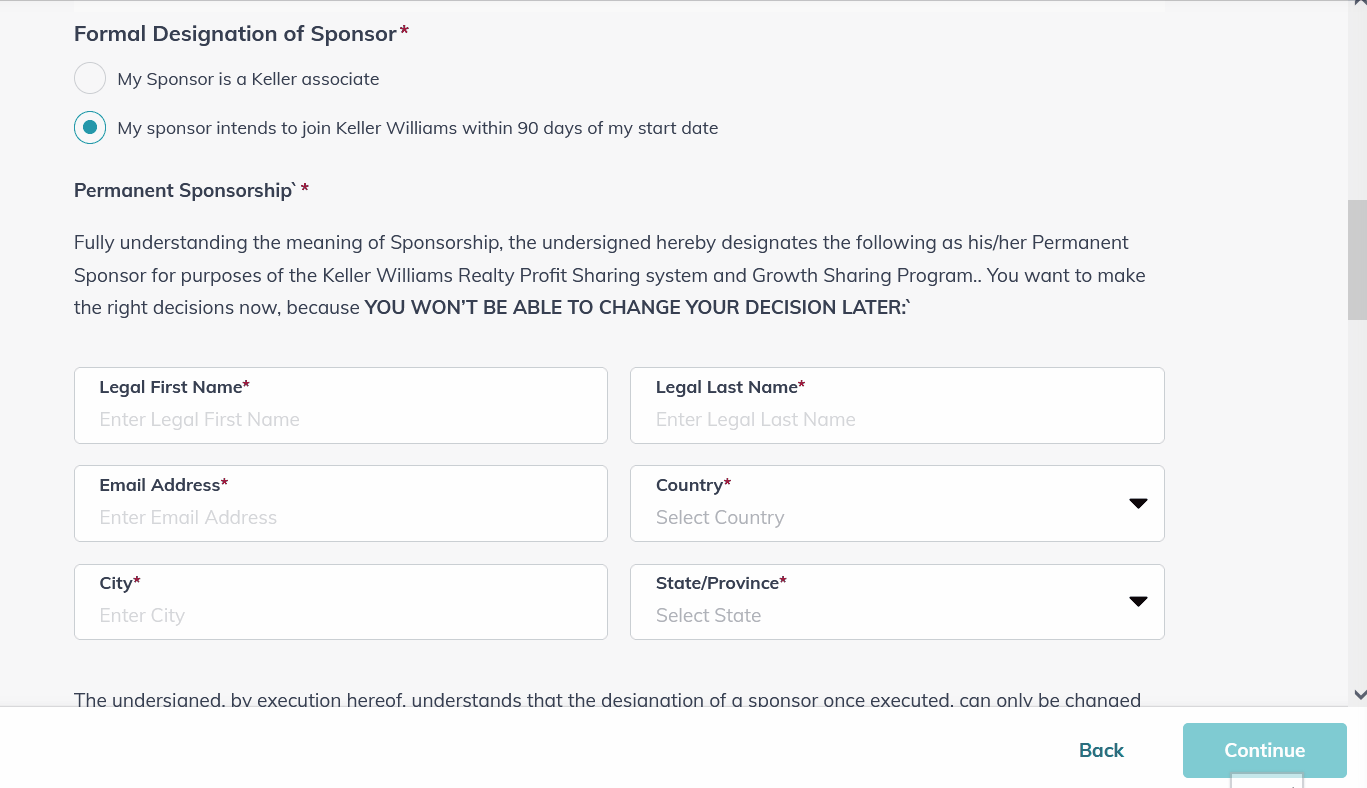Screen dimensions: 1367x788
Task: Click the Legal Last Name field
Action: (x=897, y=405)
